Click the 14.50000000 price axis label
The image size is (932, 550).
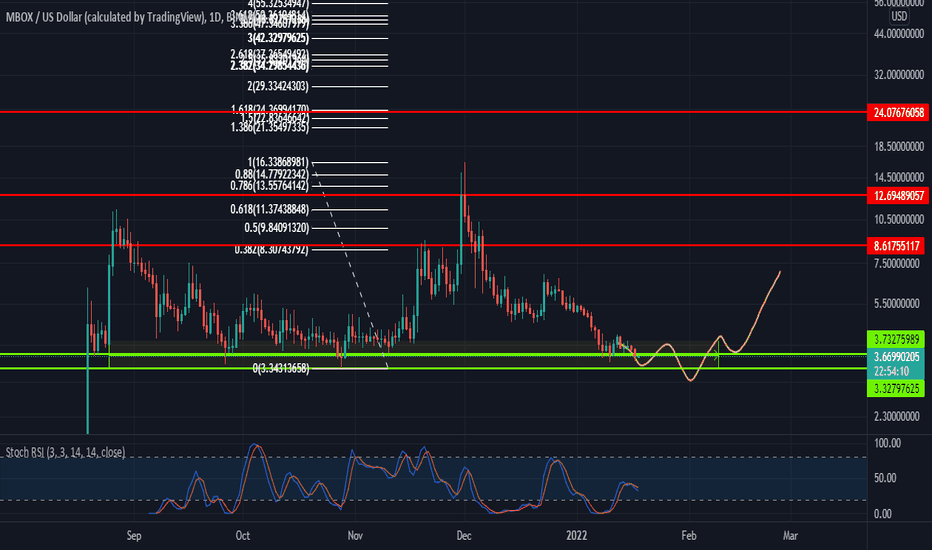899,177
